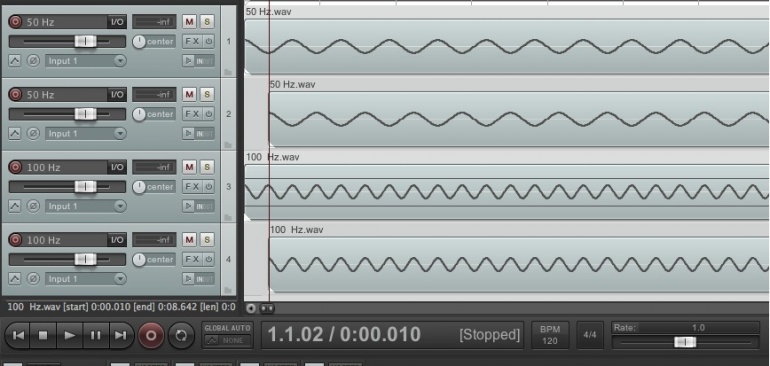Select 50 Hz.wav item on track 2
770x366 pixels.
pos(519,119)
